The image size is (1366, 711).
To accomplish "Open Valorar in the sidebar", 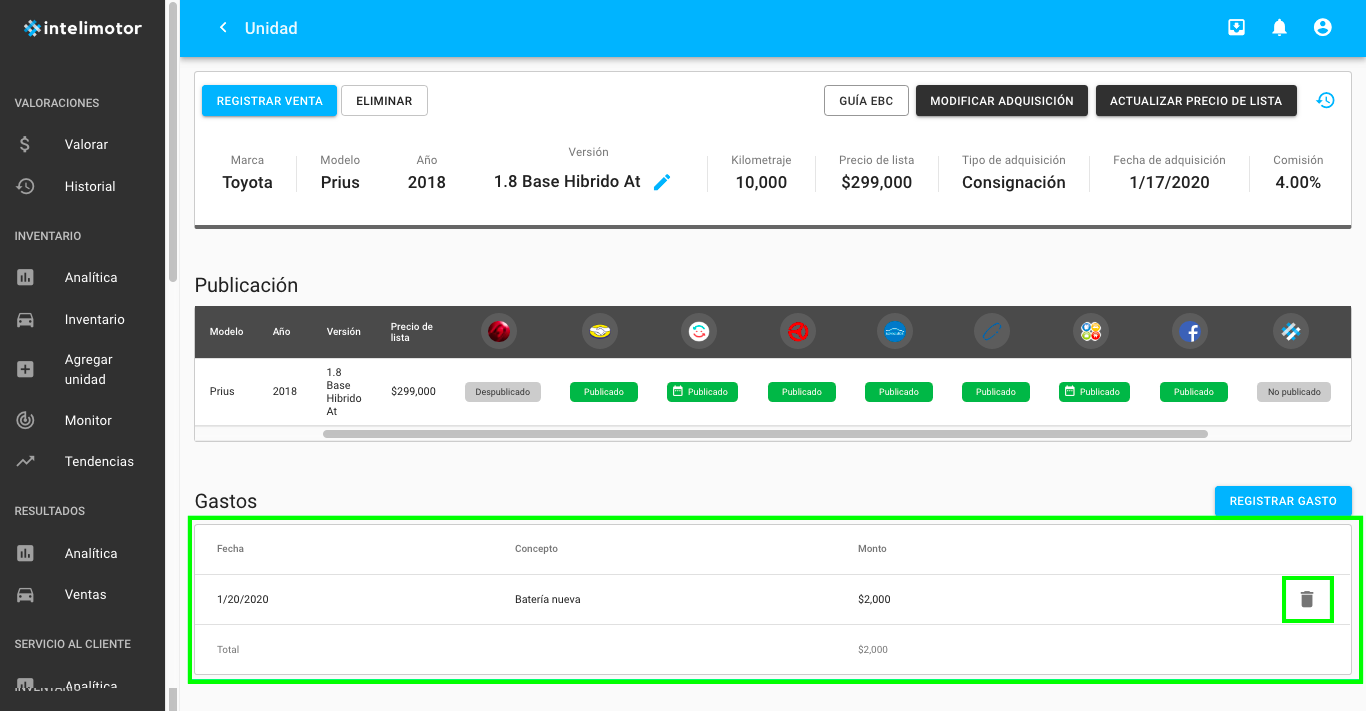I will [86, 144].
